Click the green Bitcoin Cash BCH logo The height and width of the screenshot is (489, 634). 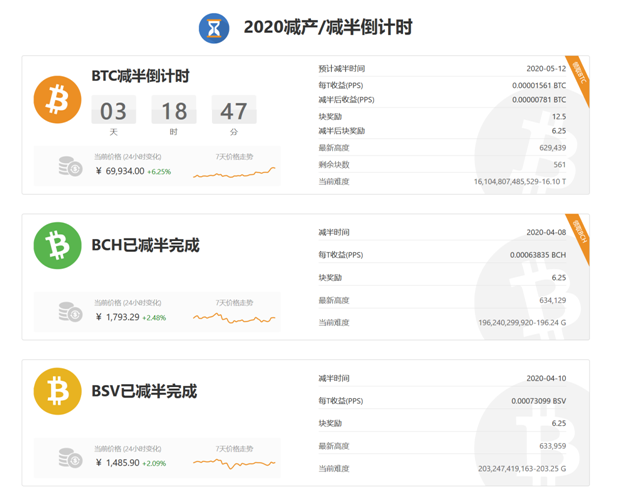(57, 246)
